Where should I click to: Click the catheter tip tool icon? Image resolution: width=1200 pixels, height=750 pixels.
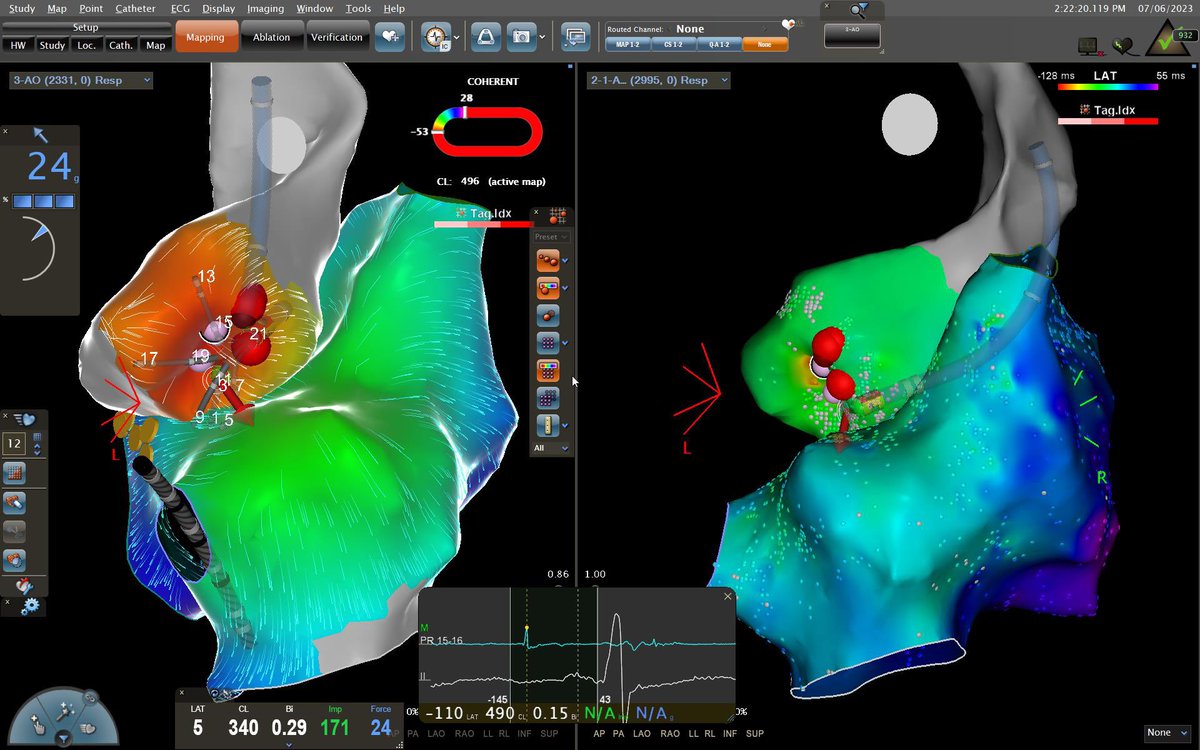(x=15, y=502)
